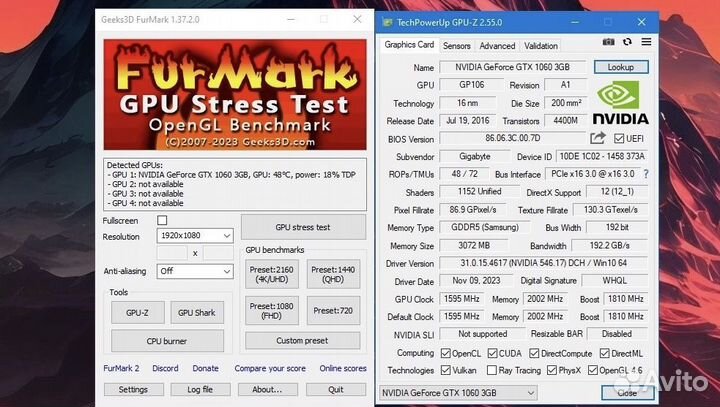
Task: Toggle the Vulkan checkbox
Action: tap(445, 370)
